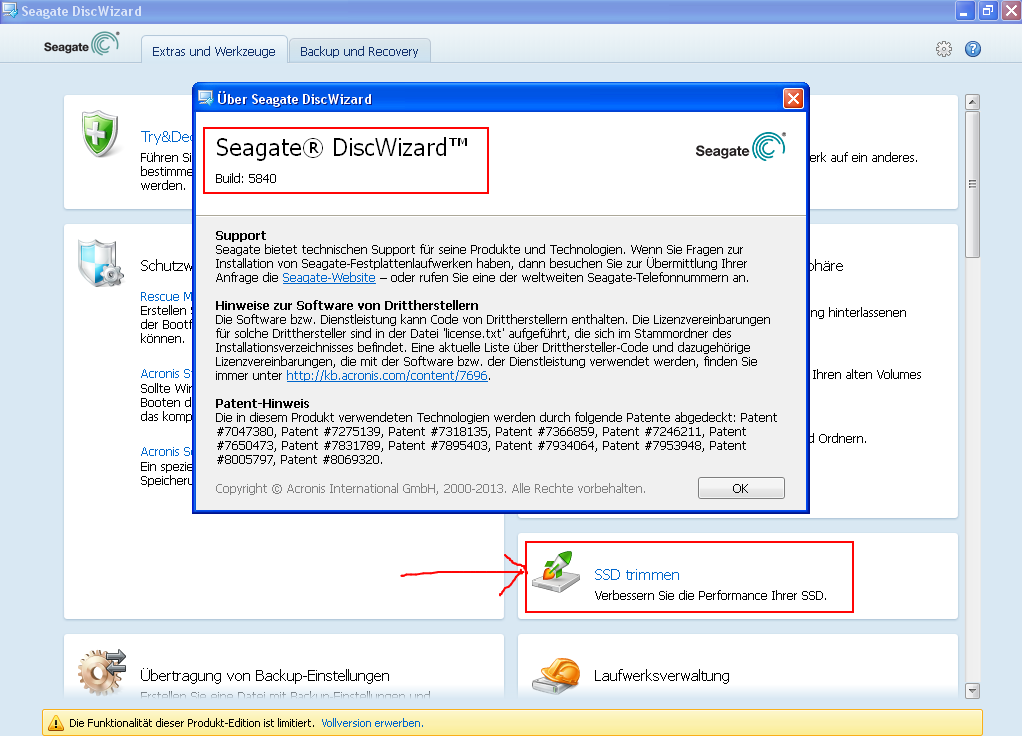
Task: Click the warning triangle icon in the notification bar
Action: [56, 723]
